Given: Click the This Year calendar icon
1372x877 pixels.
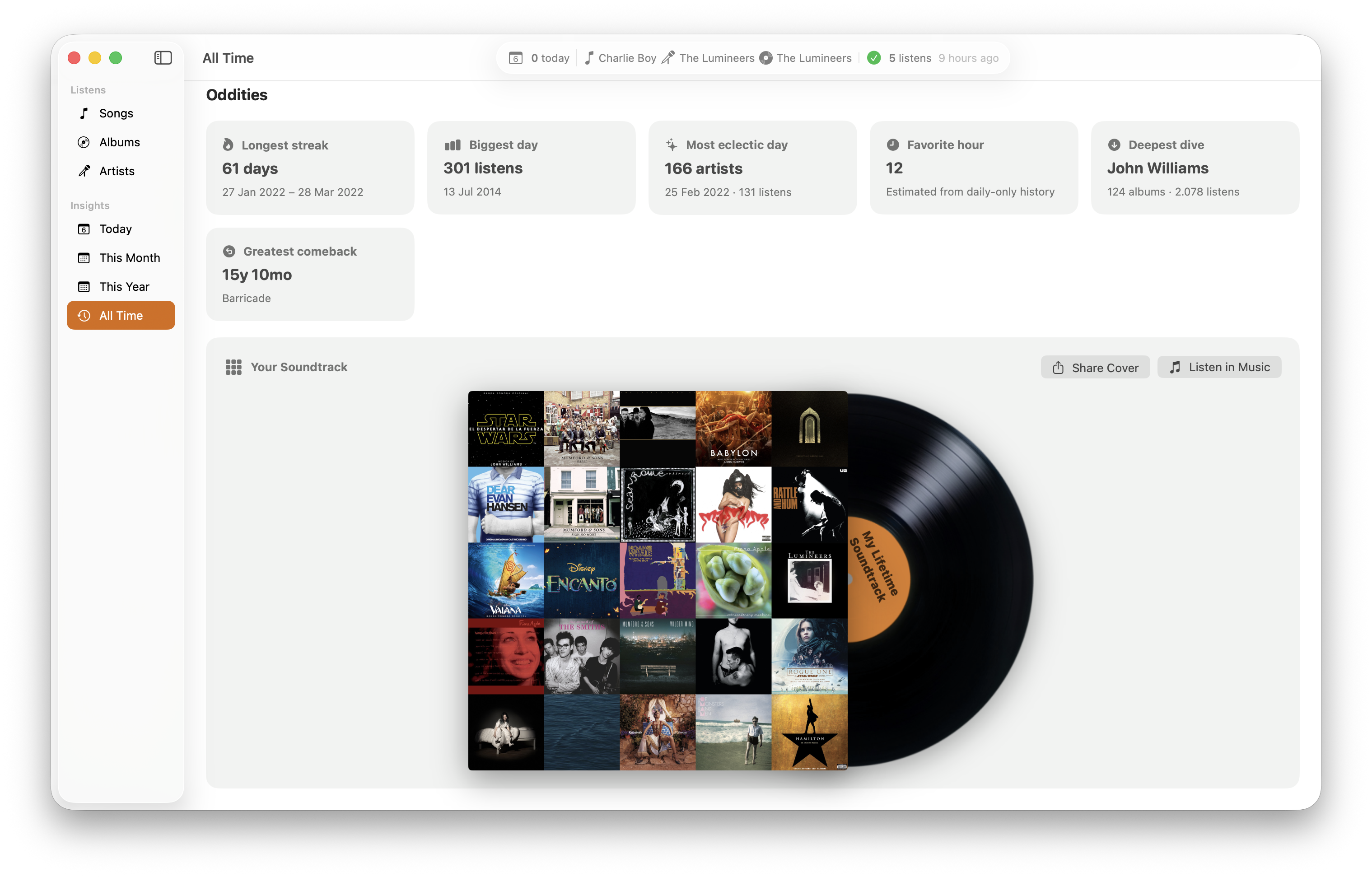Looking at the screenshot, I should tap(84, 287).
